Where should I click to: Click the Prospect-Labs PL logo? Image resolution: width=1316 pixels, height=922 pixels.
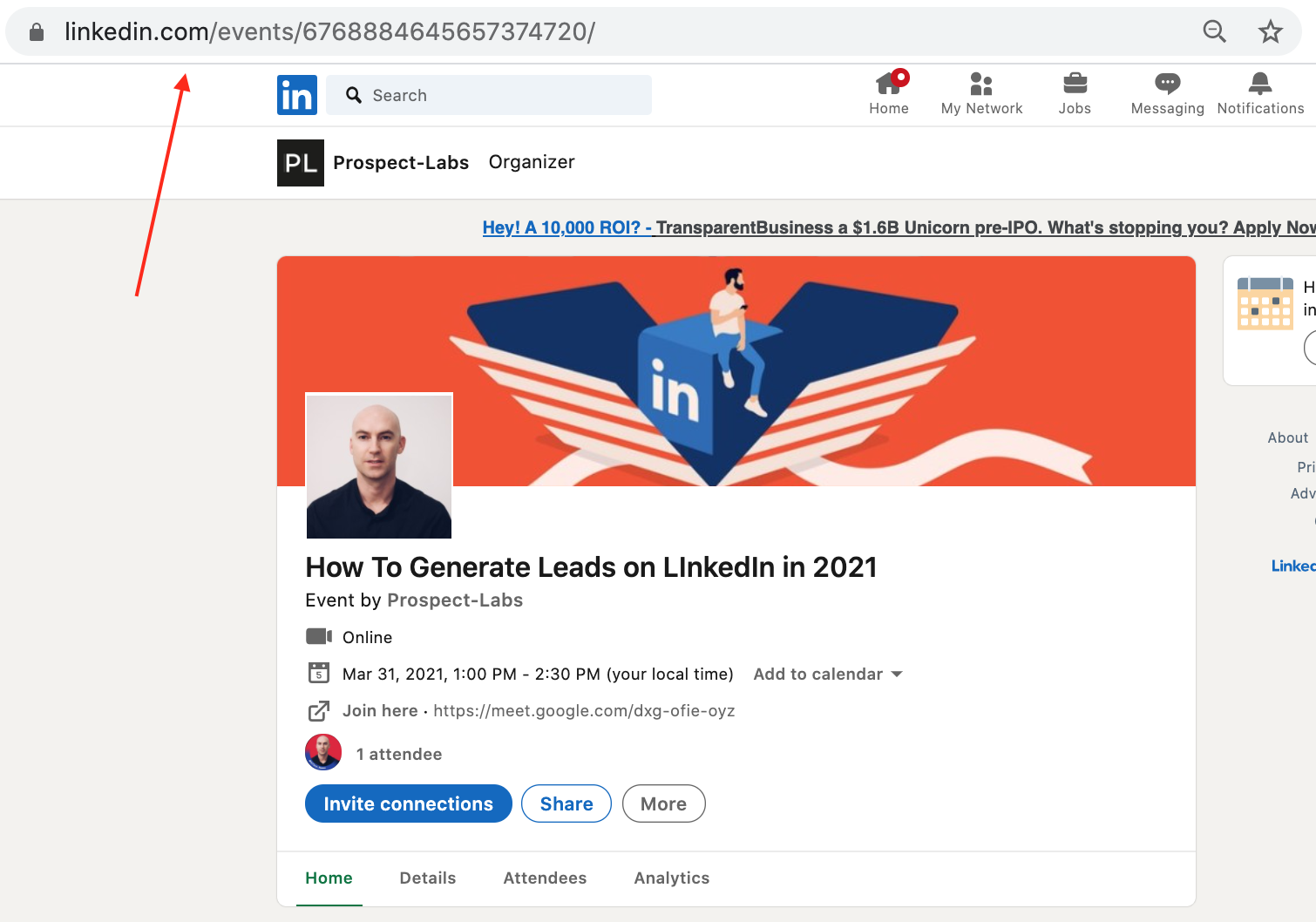click(301, 163)
